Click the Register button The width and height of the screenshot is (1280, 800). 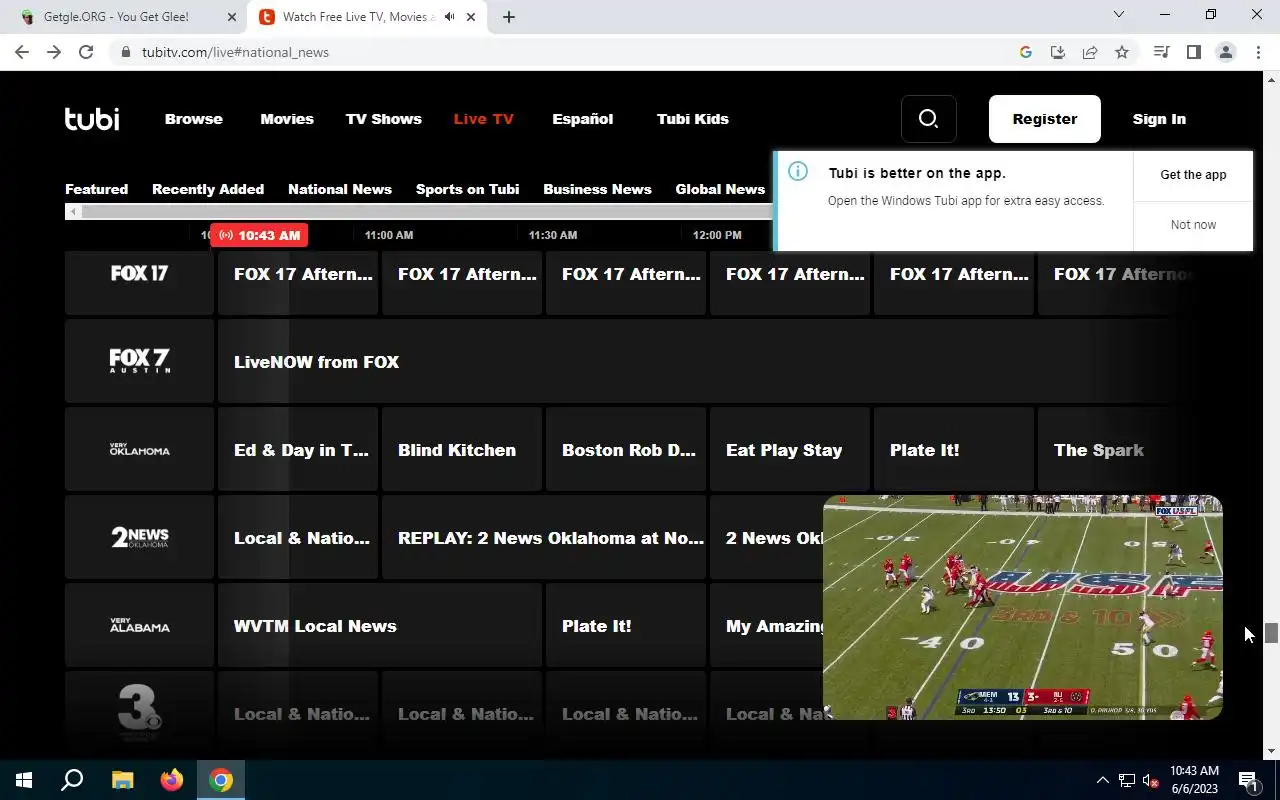1045,119
